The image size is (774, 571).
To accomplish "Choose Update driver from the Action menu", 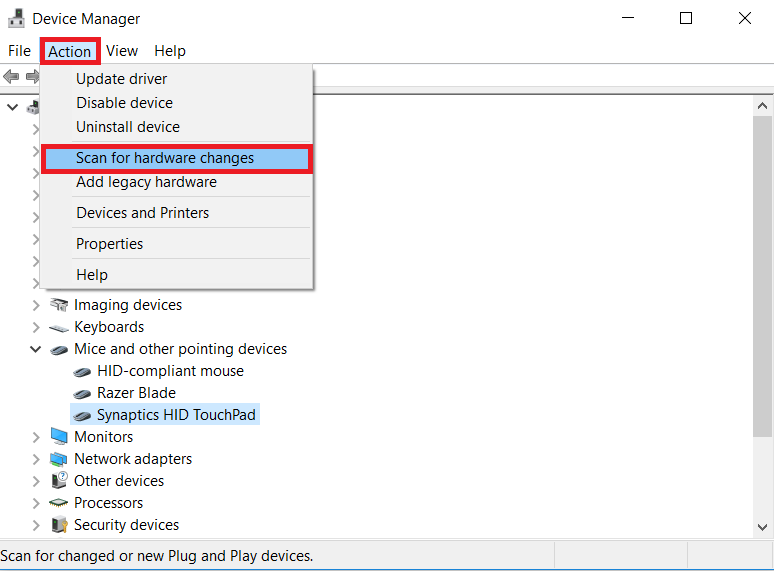I will tap(176, 79).
